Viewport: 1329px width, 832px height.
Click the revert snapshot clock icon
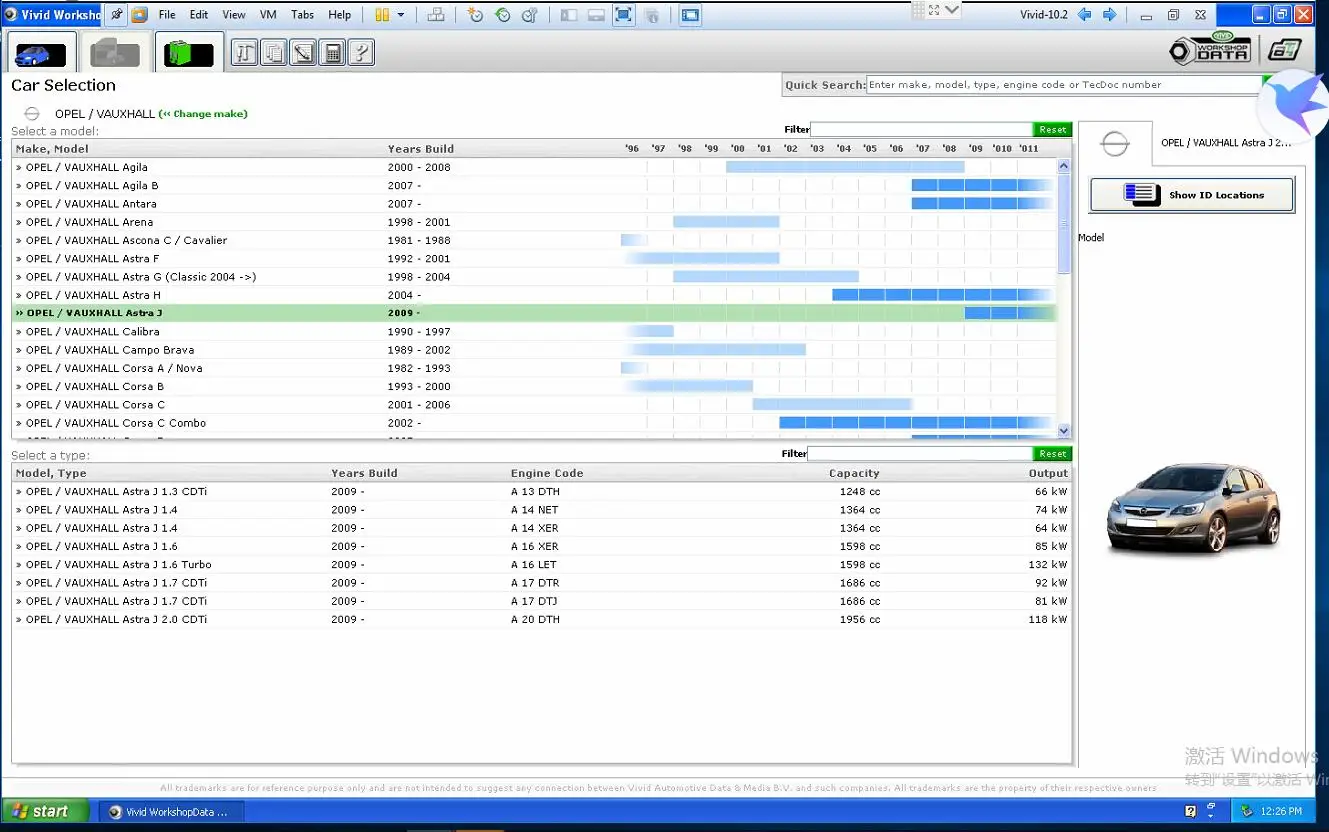click(x=503, y=15)
